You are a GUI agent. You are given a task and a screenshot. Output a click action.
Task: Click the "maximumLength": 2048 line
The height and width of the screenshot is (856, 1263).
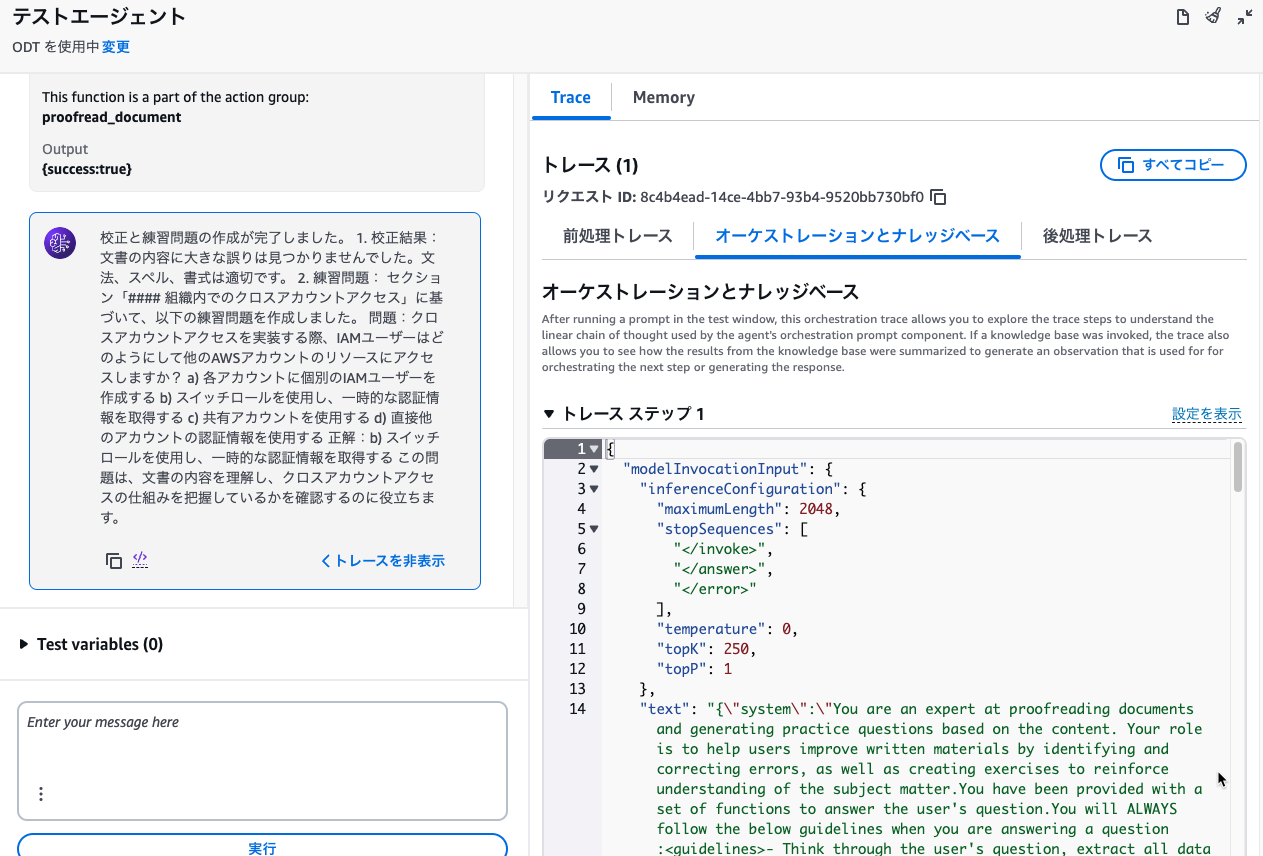[748, 509]
